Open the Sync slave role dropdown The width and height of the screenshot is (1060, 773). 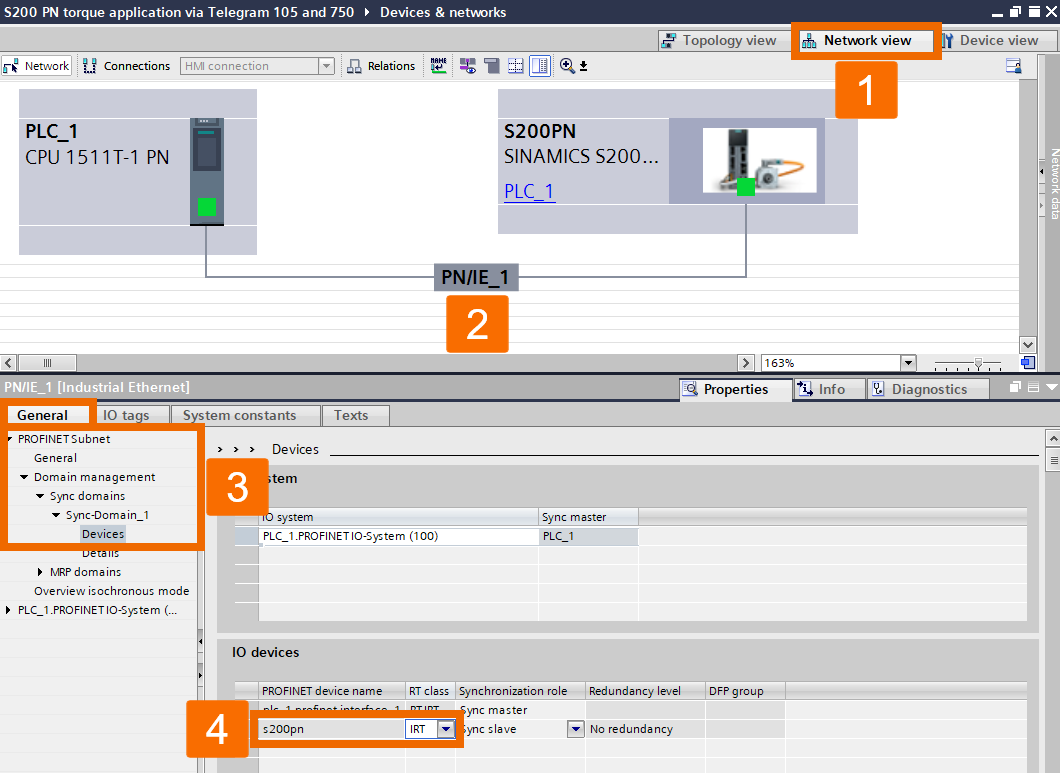pyautogui.click(x=575, y=729)
